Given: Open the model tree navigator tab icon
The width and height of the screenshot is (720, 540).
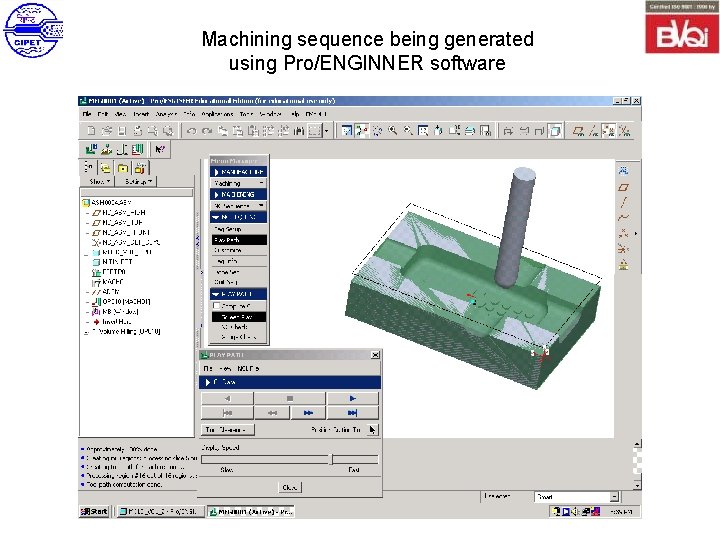Looking at the screenshot, I should pos(89,168).
